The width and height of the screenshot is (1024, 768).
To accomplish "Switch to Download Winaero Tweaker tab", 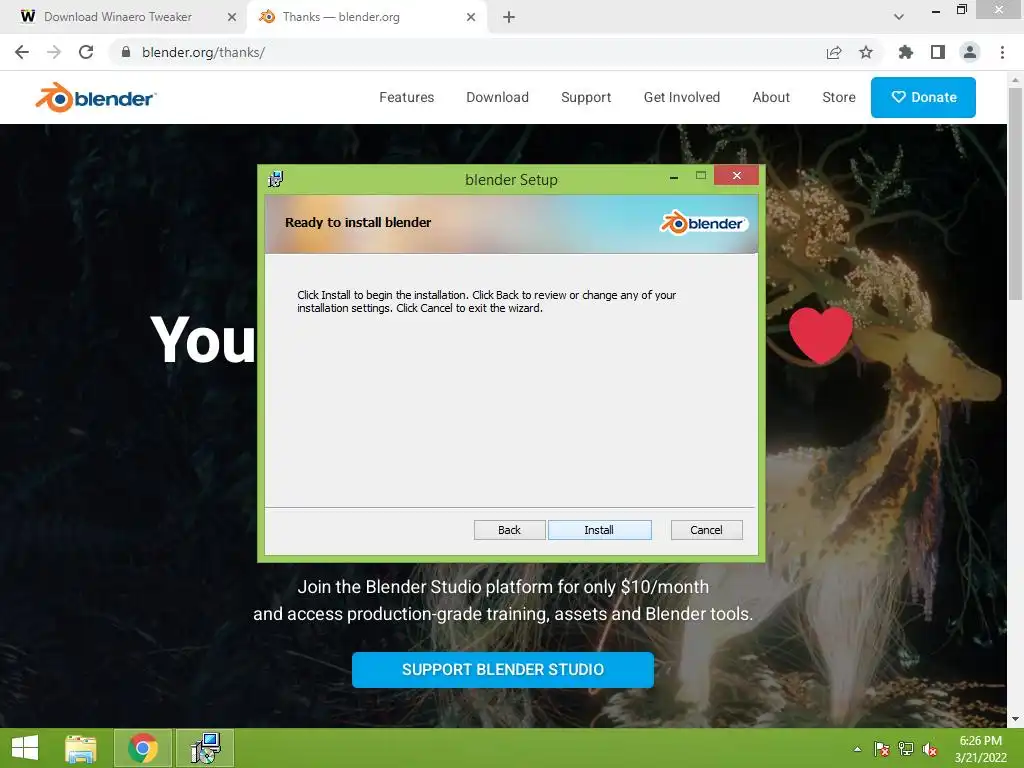I will [118, 17].
